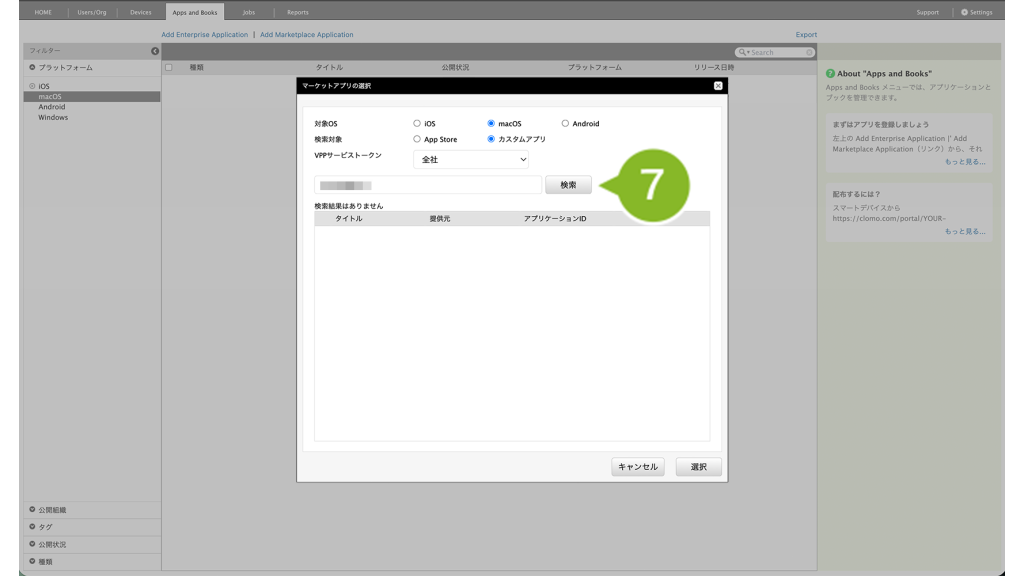Viewport: 1024px width, 576px height.
Task: Select Android in platform filter
Action: tap(52, 107)
